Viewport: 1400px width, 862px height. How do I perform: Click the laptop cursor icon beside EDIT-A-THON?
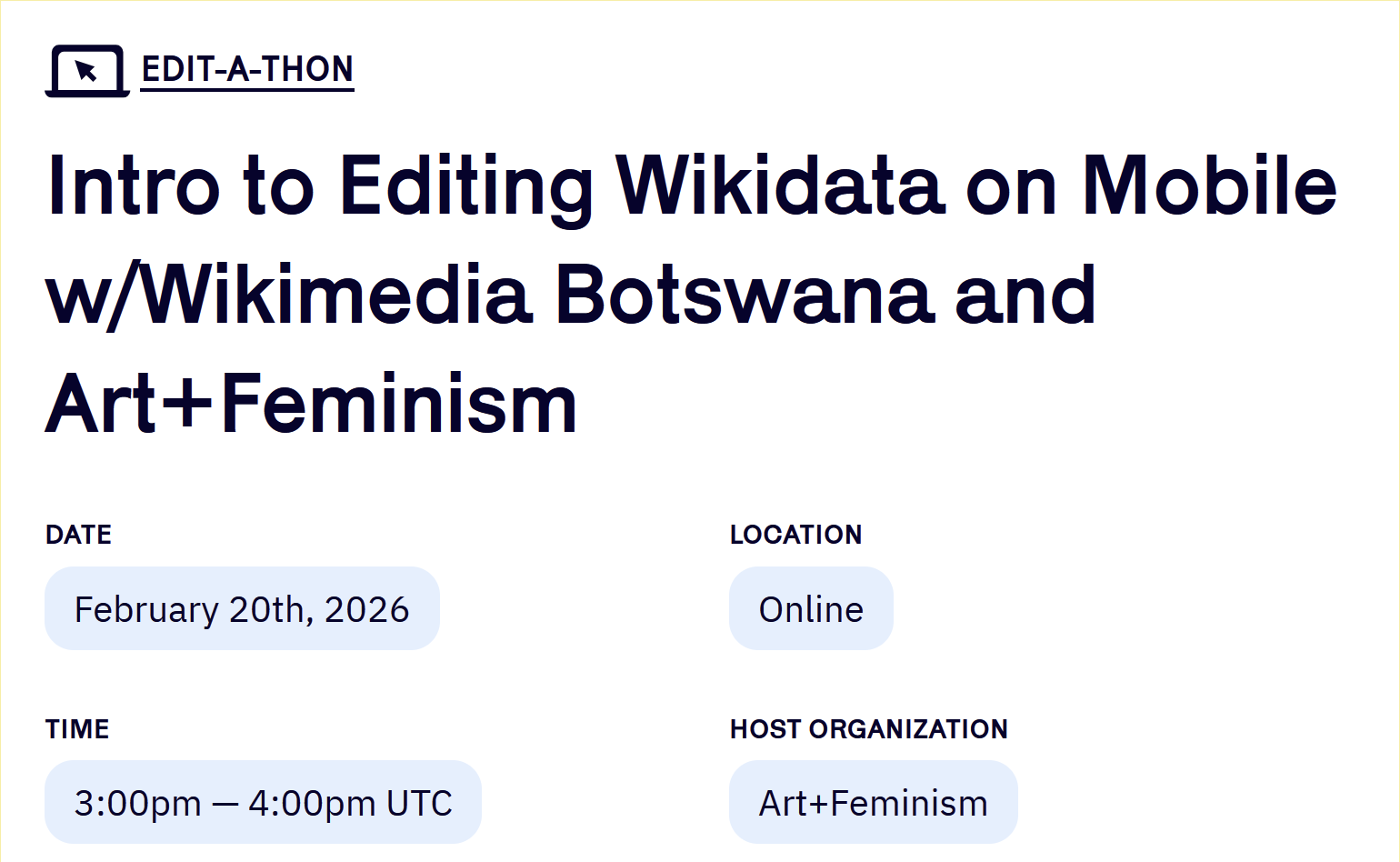coord(87,71)
